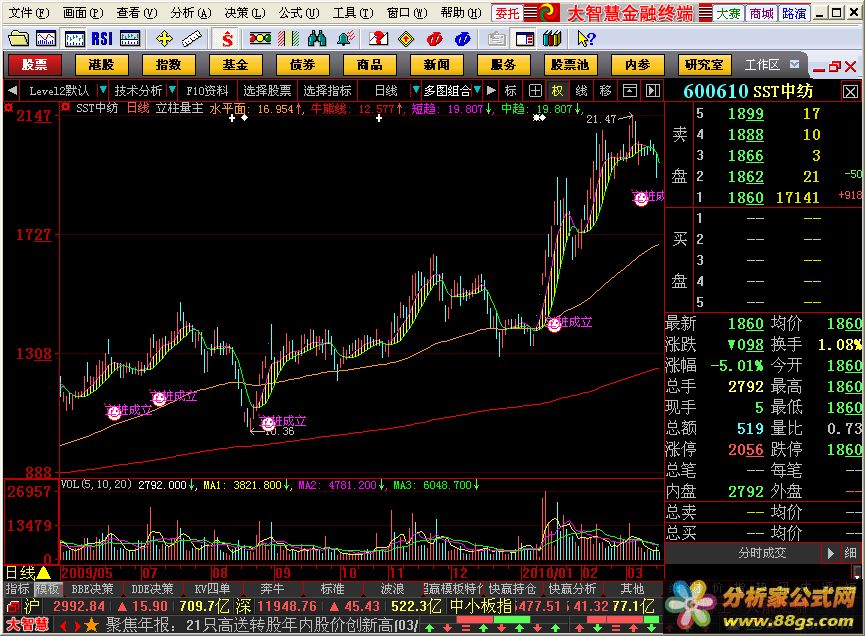Click the traffic light icon

(260, 39)
